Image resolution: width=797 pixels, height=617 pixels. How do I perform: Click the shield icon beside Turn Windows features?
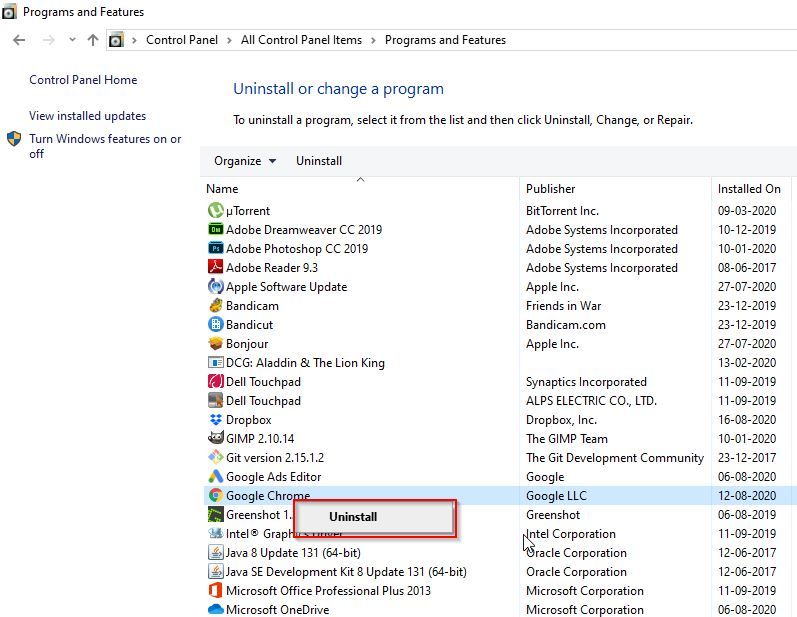[14, 139]
